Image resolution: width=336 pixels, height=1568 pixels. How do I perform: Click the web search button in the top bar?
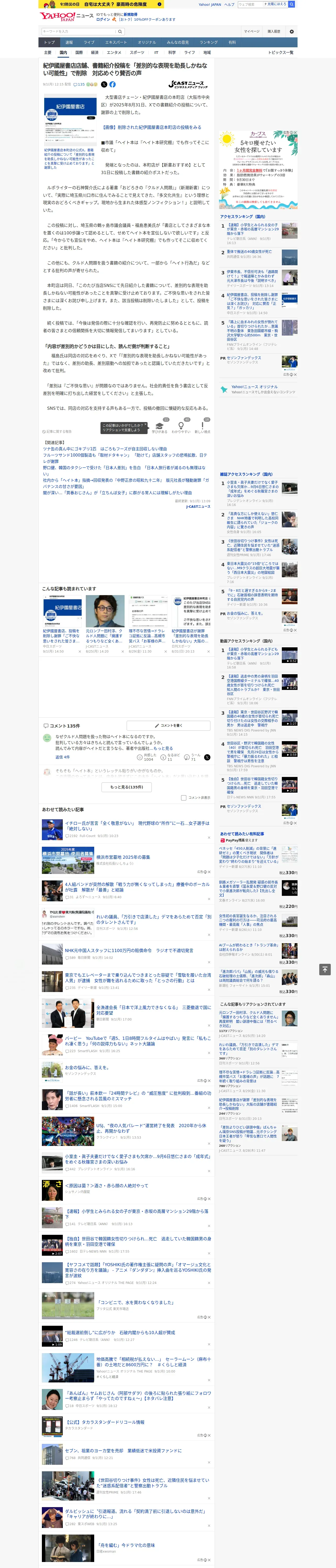[292, 4]
